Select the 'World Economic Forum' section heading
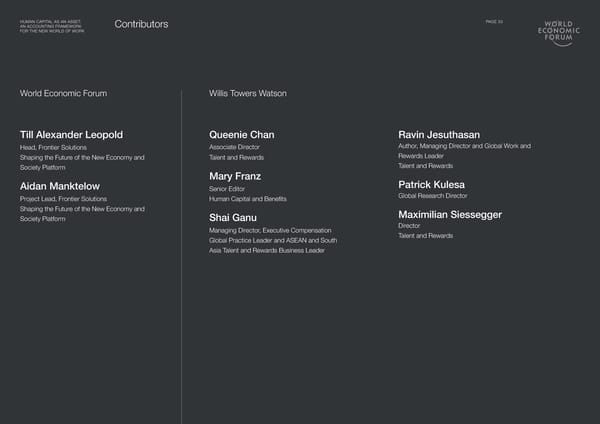 pyautogui.click(x=64, y=93)
